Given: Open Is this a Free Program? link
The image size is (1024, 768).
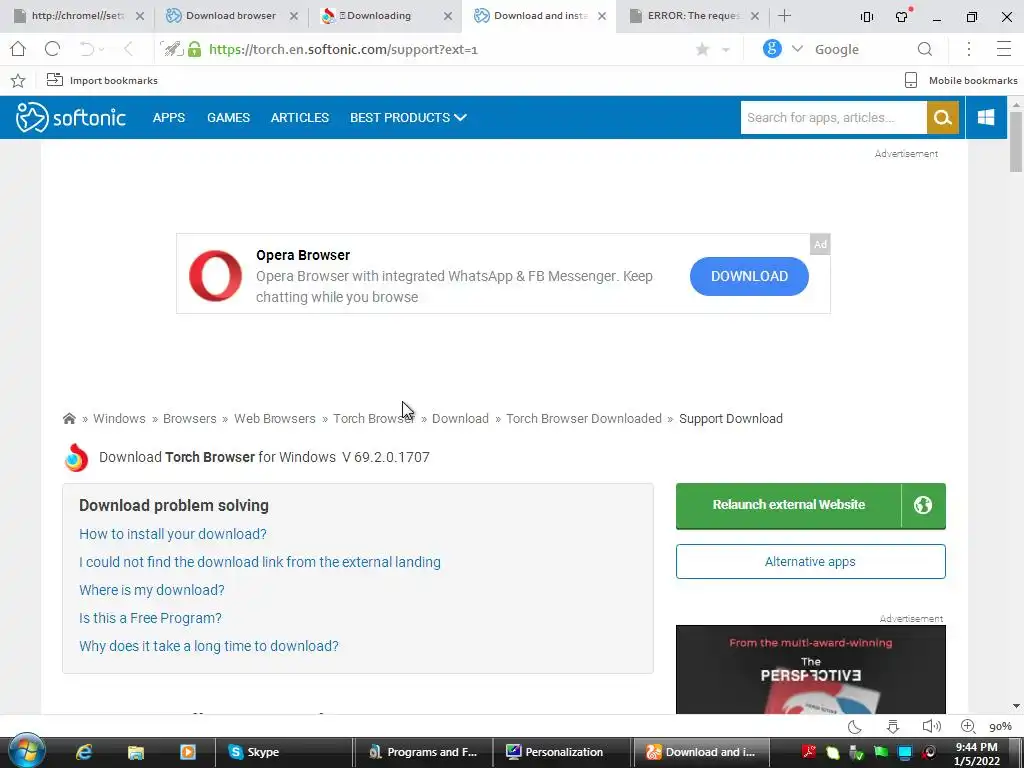Looking at the screenshot, I should click(150, 618).
